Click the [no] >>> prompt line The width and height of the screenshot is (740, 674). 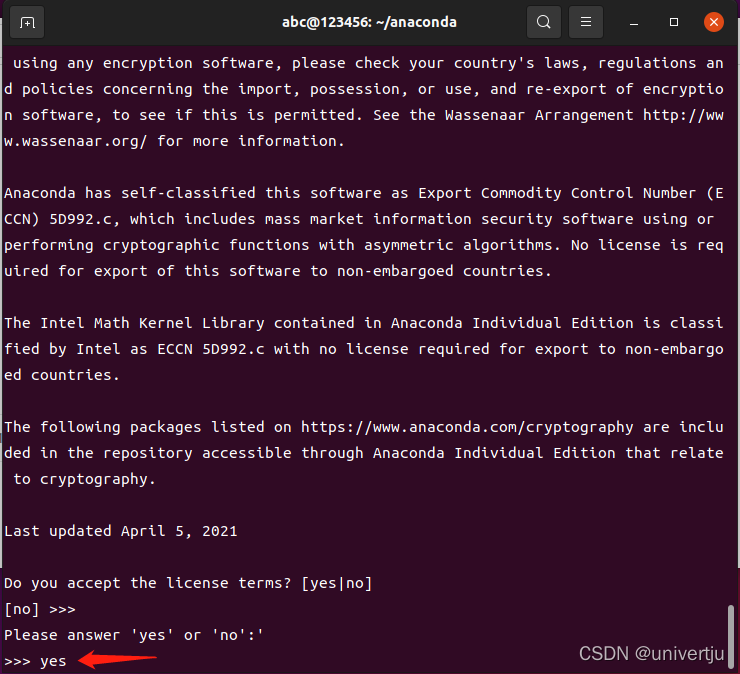(x=40, y=609)
